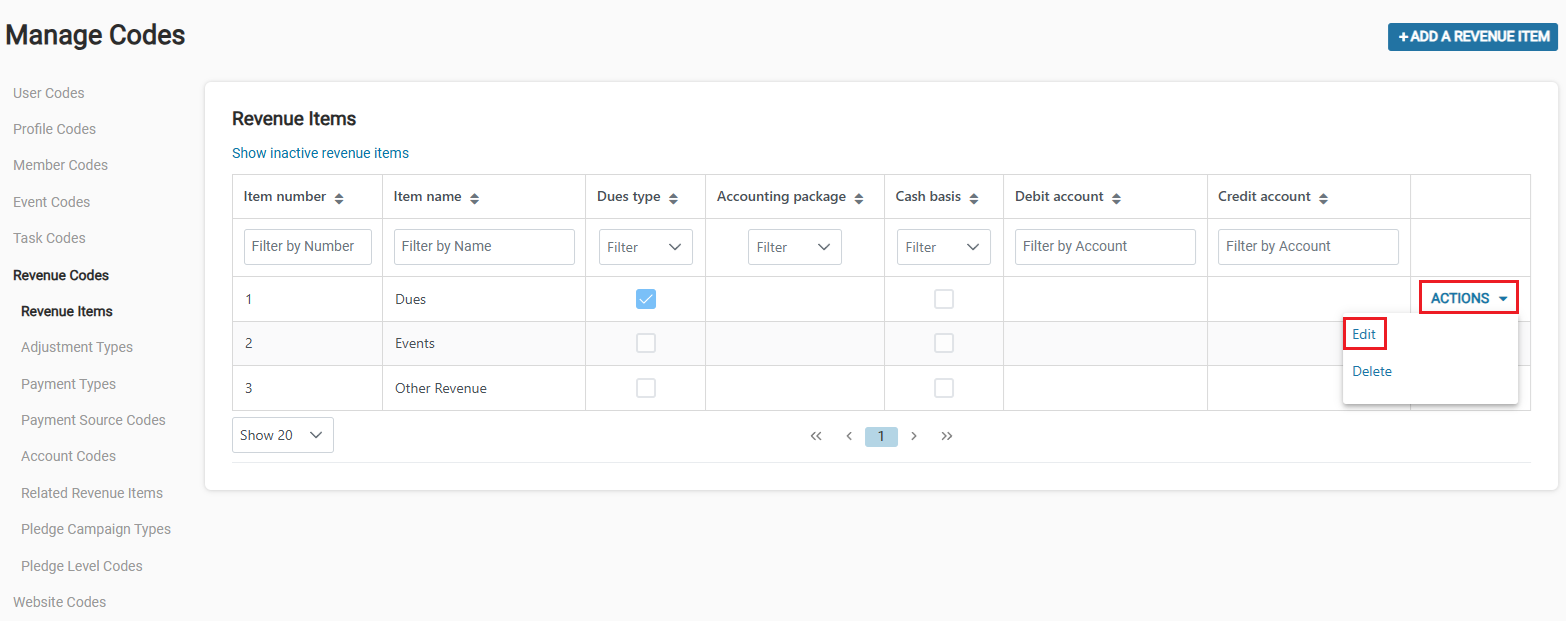The height and width of the screenshot is (621, 1566).
Task: Go to next page arrow
Action: click(x=914, y=436)
